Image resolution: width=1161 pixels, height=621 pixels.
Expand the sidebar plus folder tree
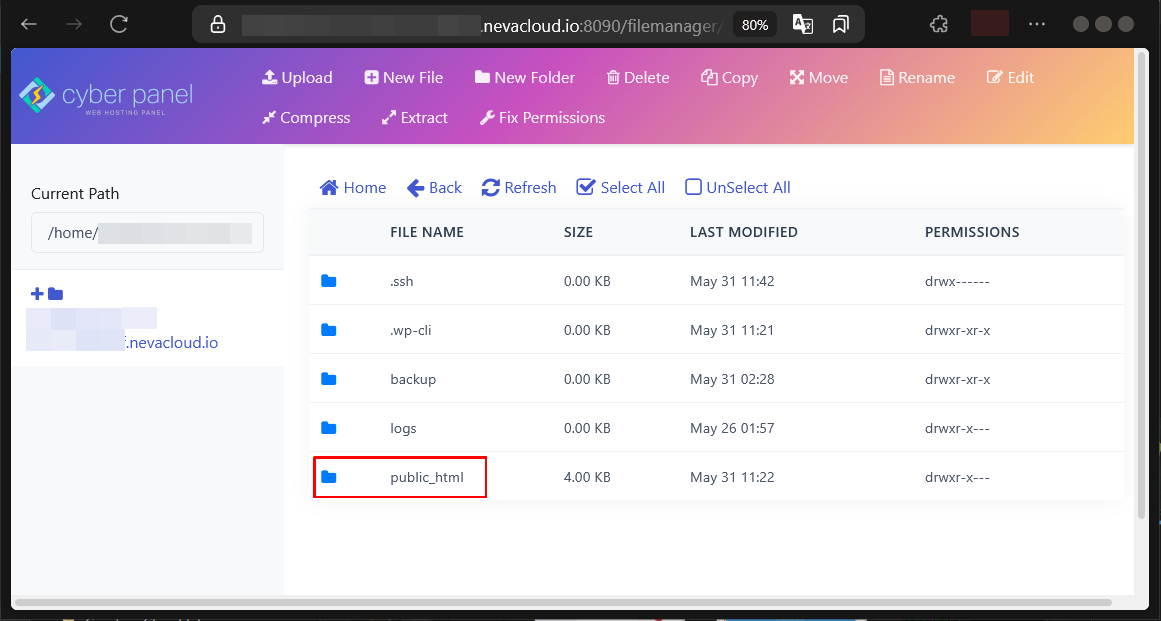pos(47,295)
